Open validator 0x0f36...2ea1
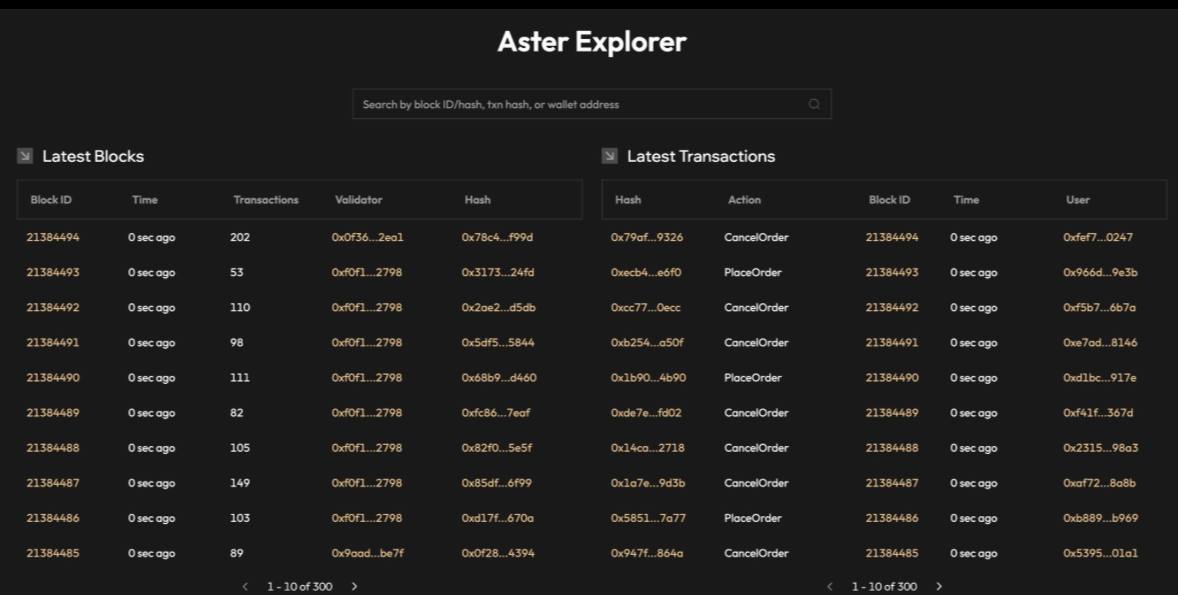The height and width of the screenshot is (595, 1178). pos(367,237)
